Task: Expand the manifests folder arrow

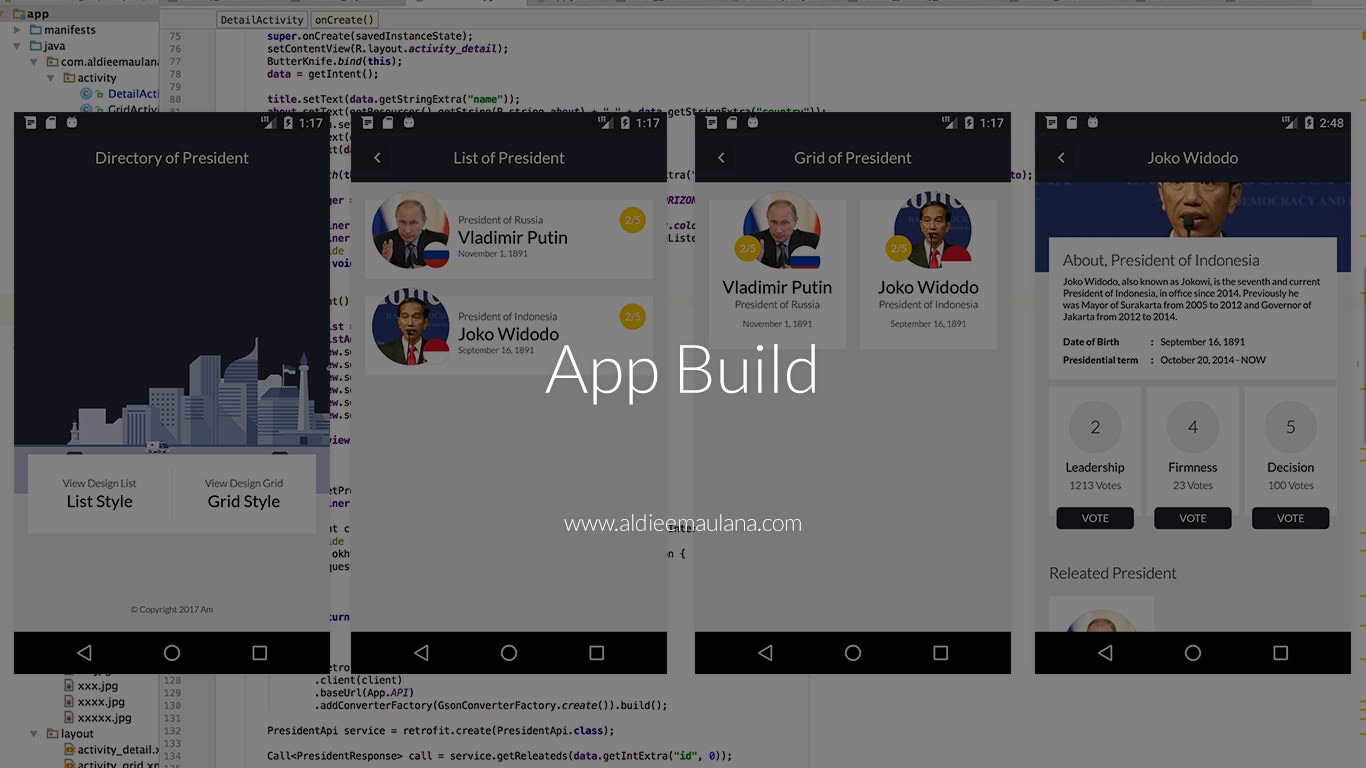Action: pyautogui.click(x=17, y=30)
